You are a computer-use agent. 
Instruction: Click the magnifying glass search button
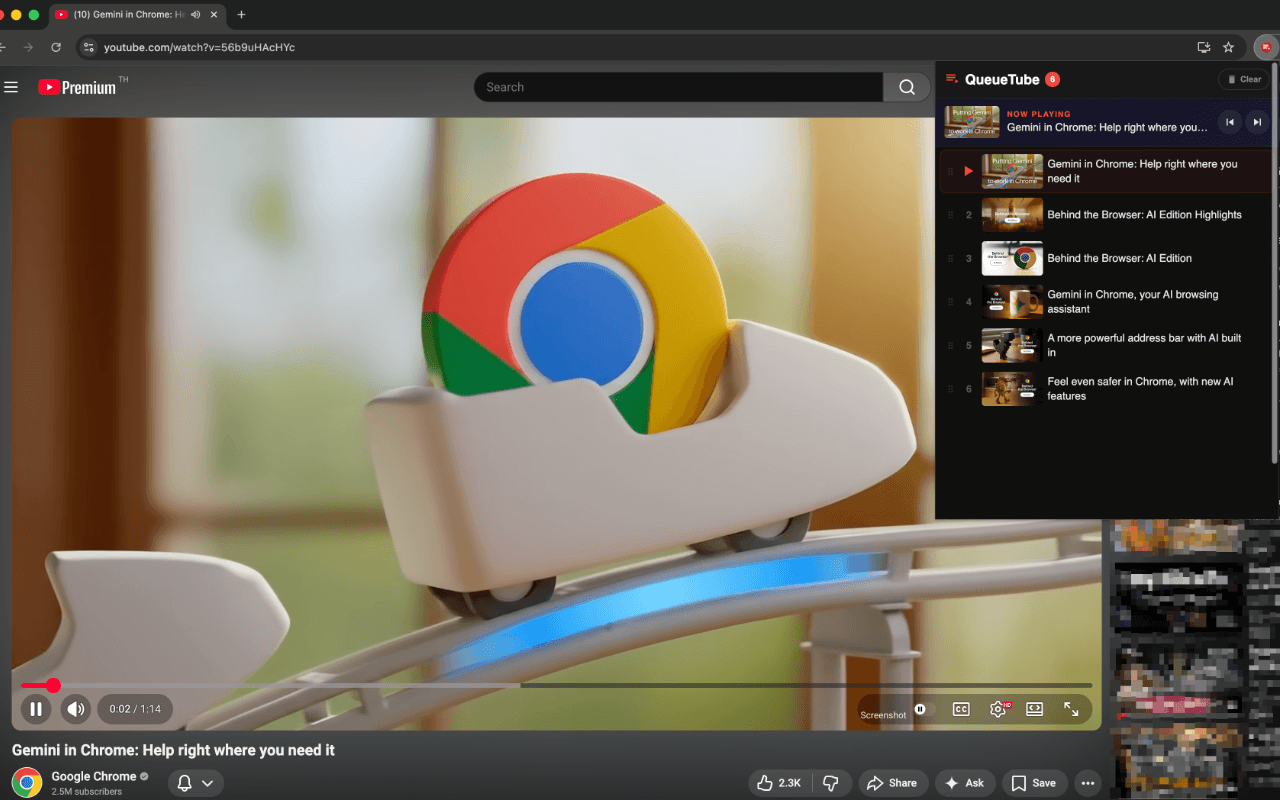pos(907,87)
